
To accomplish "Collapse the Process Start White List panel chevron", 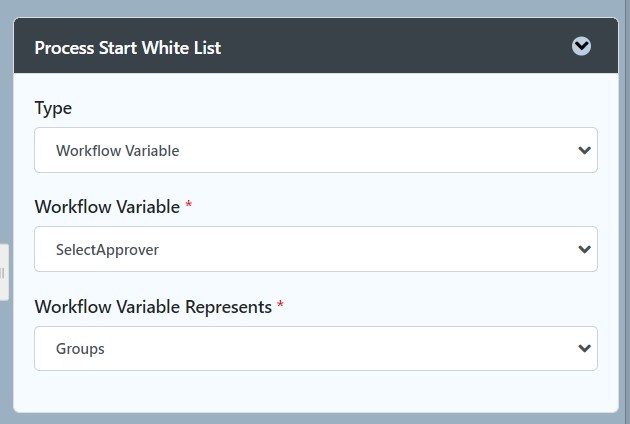I will (x=581, y=46).
